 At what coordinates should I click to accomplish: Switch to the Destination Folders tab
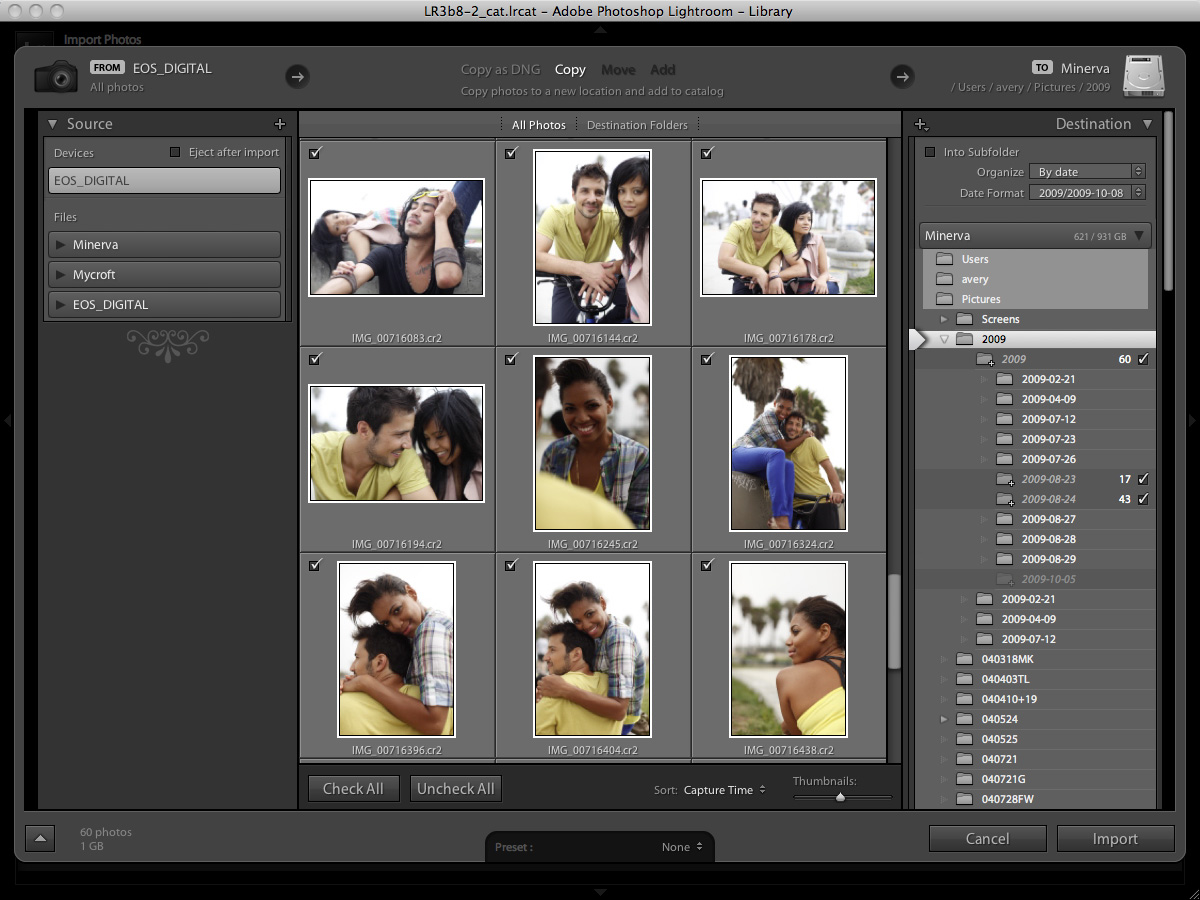[637, 125]
